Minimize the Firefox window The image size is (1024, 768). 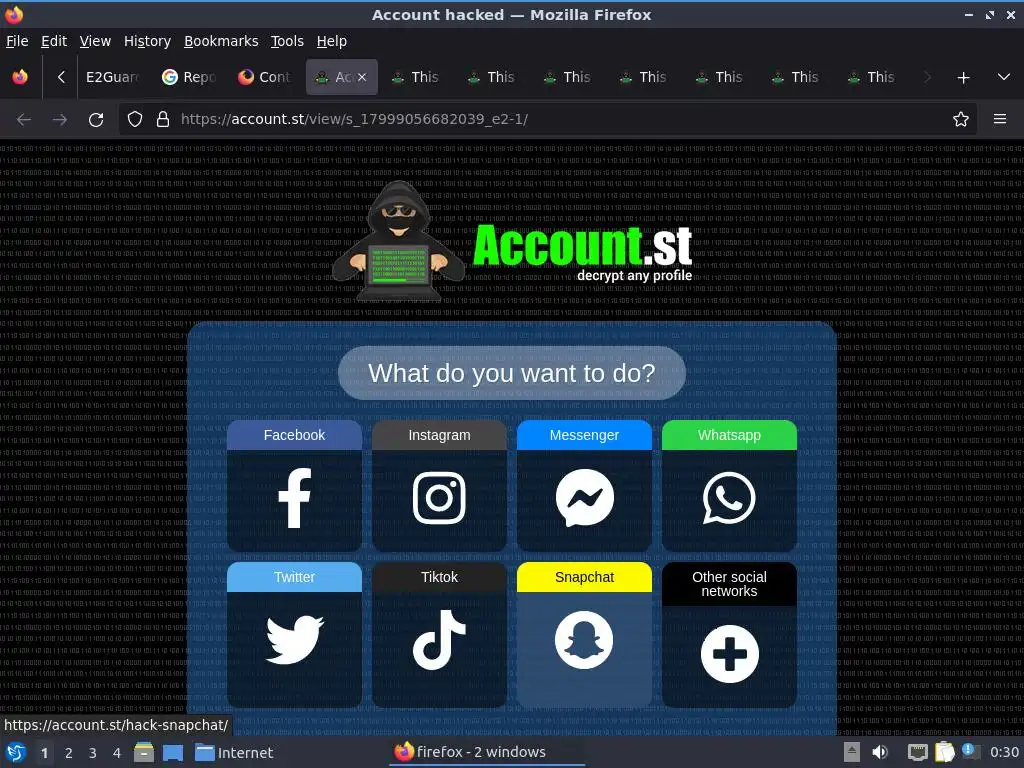[968, 14]
